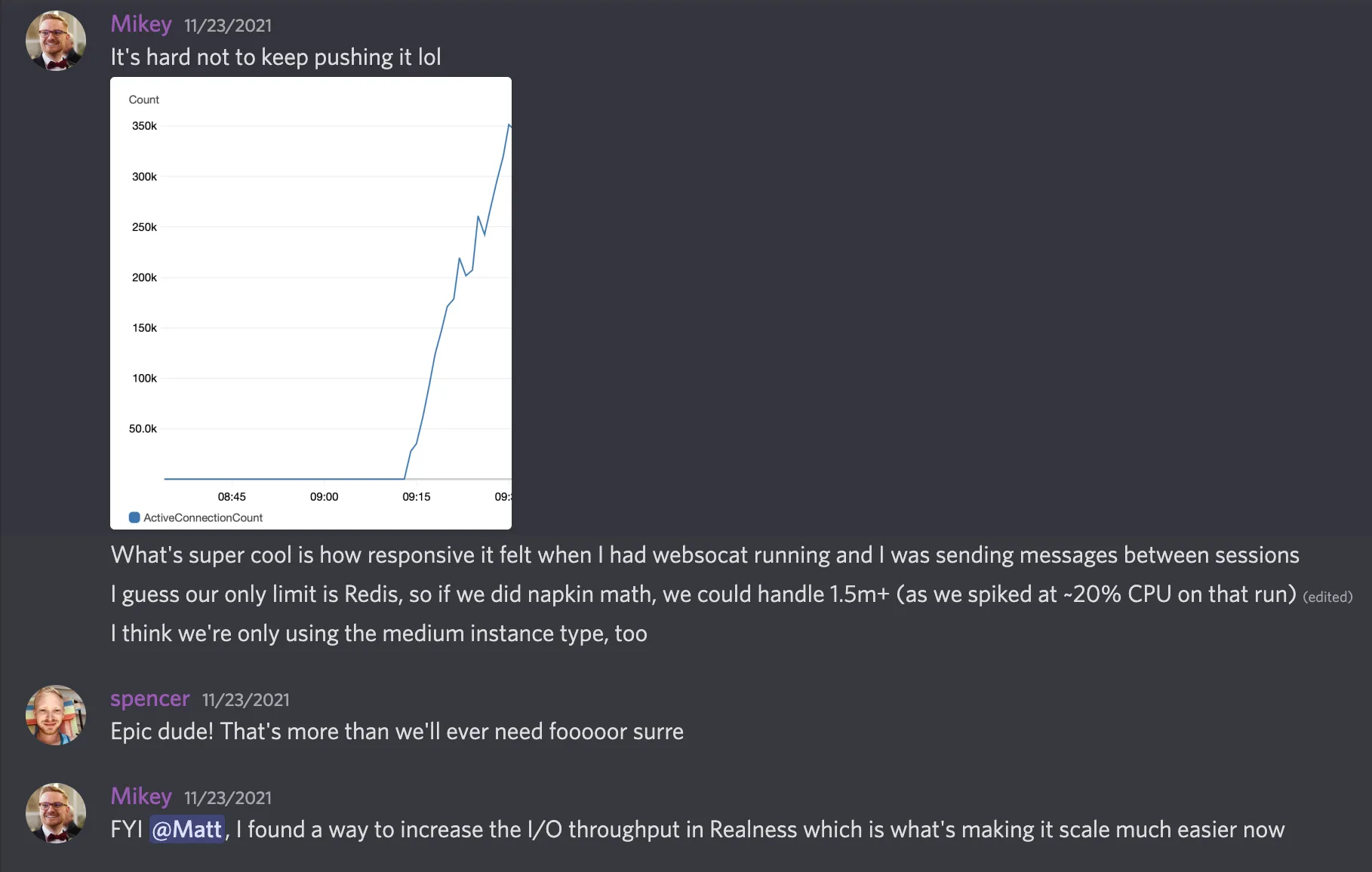The width and height of the screenshot is (1372, 872).
Task: Click the (edited) label on the Redis message
Action: click(x=1327, y=597)
